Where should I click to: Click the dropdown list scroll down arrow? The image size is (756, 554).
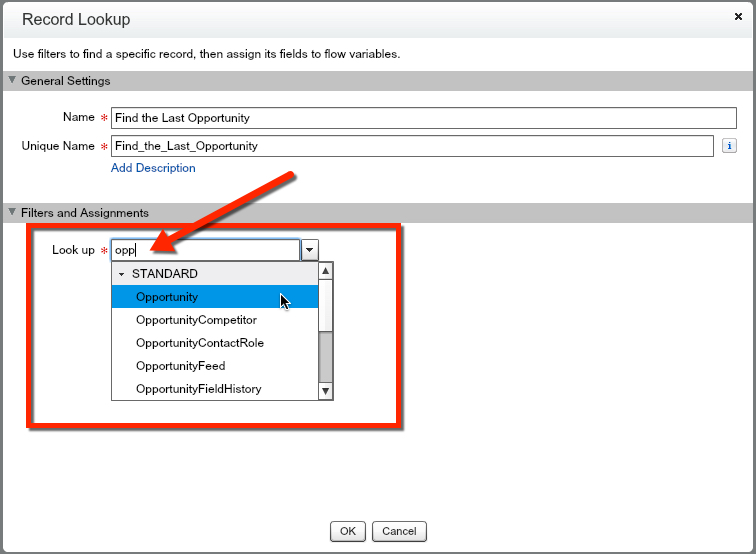pos(325,391)
